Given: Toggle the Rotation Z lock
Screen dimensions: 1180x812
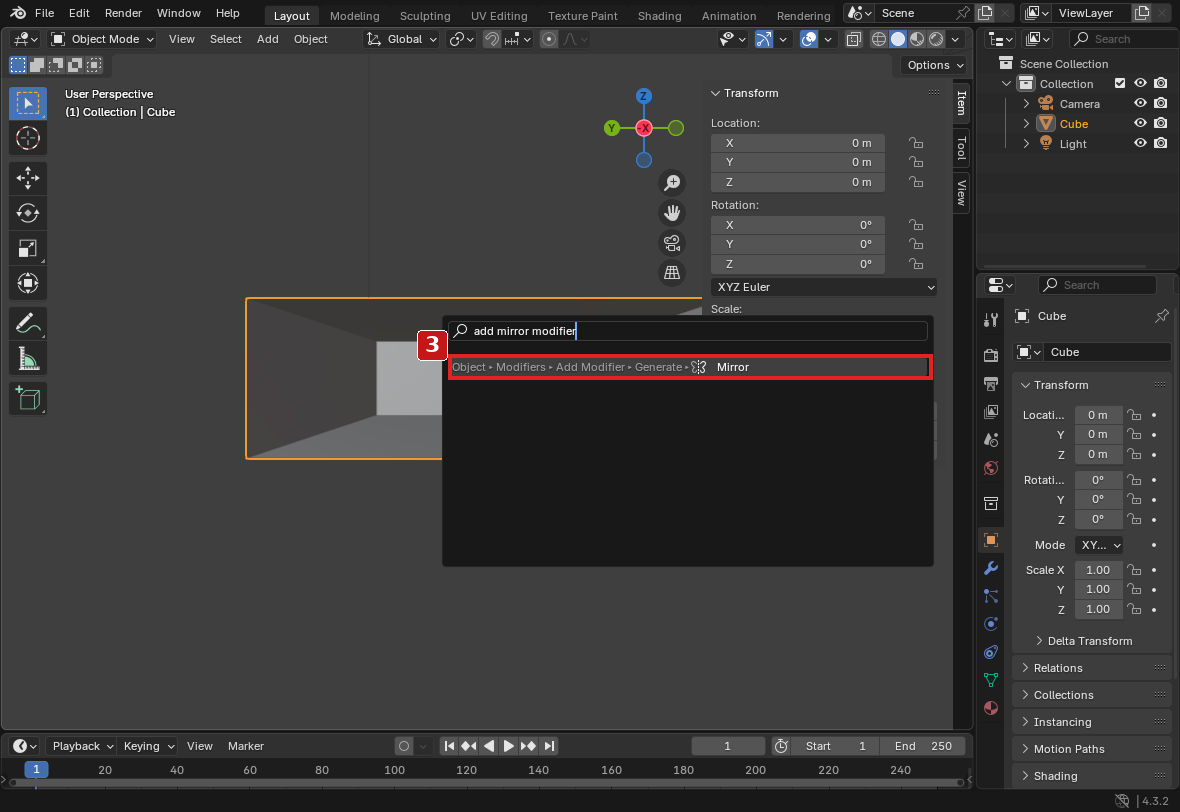Looking at the screenshot, I should [915, 264].
